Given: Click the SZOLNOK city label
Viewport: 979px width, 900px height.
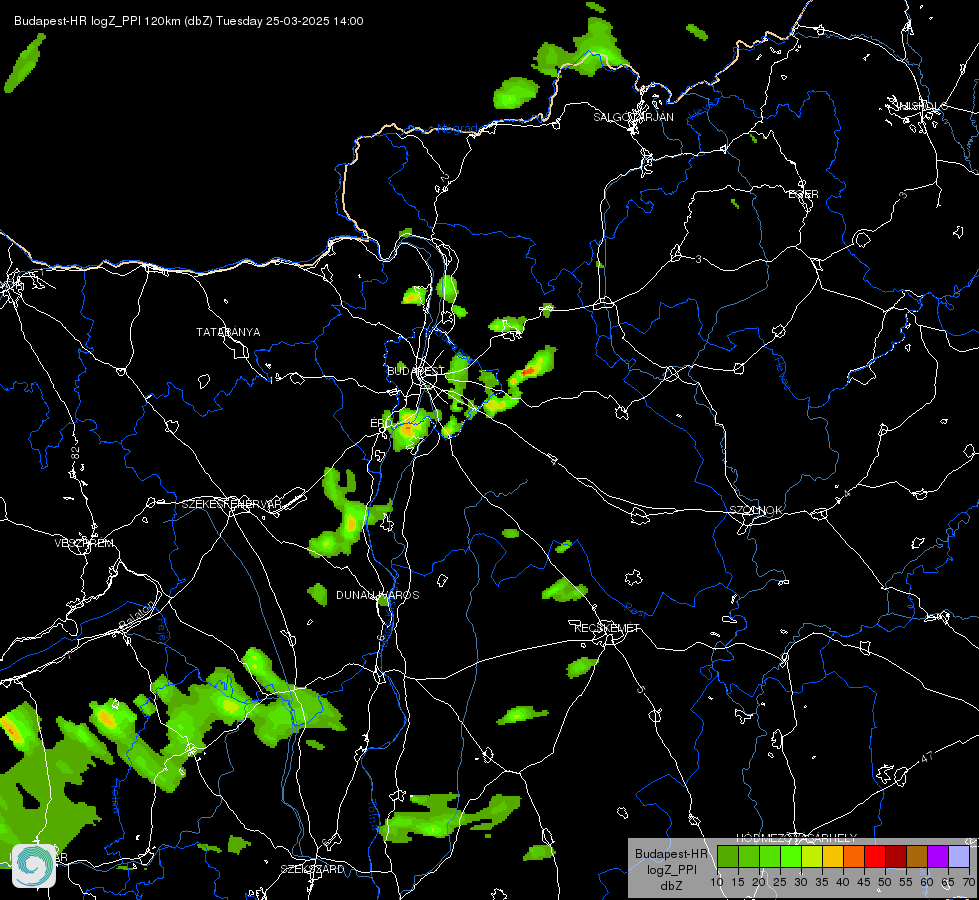Looking at the screenshot, I should pyautogui.click(x=755, y=510).
